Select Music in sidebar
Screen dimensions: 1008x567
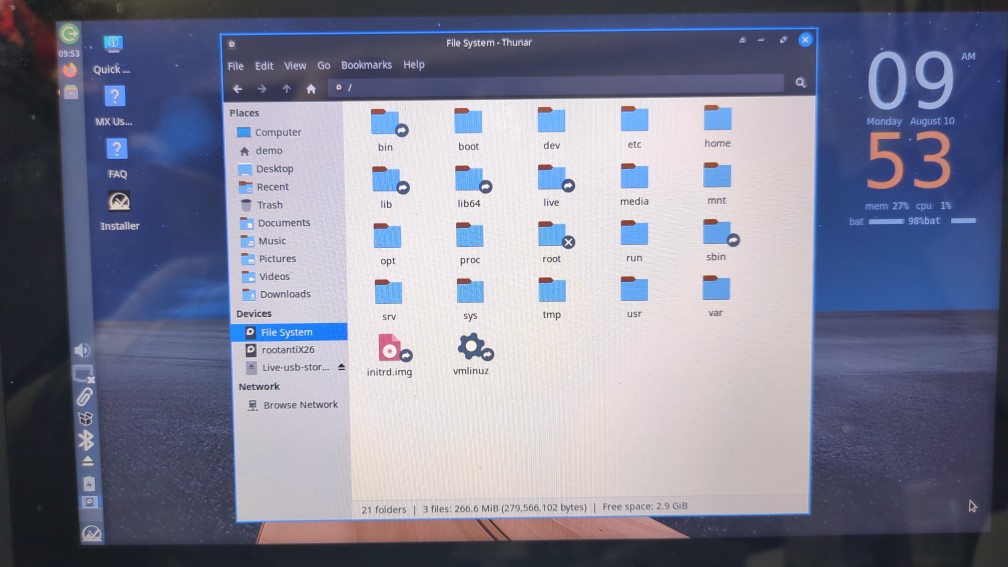coord(264,240)
